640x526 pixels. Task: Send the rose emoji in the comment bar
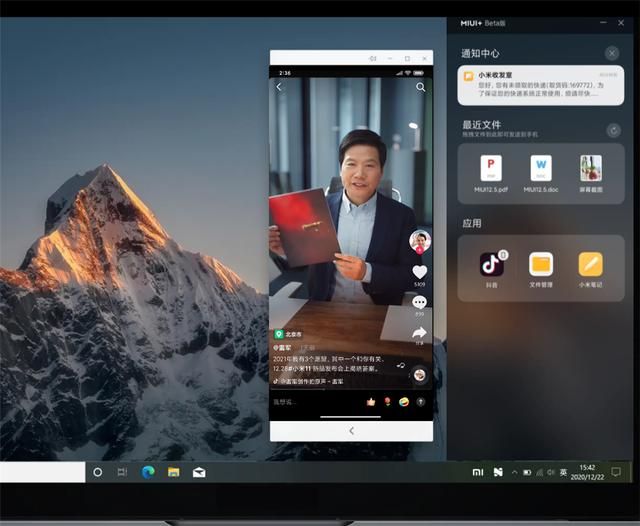387,402
